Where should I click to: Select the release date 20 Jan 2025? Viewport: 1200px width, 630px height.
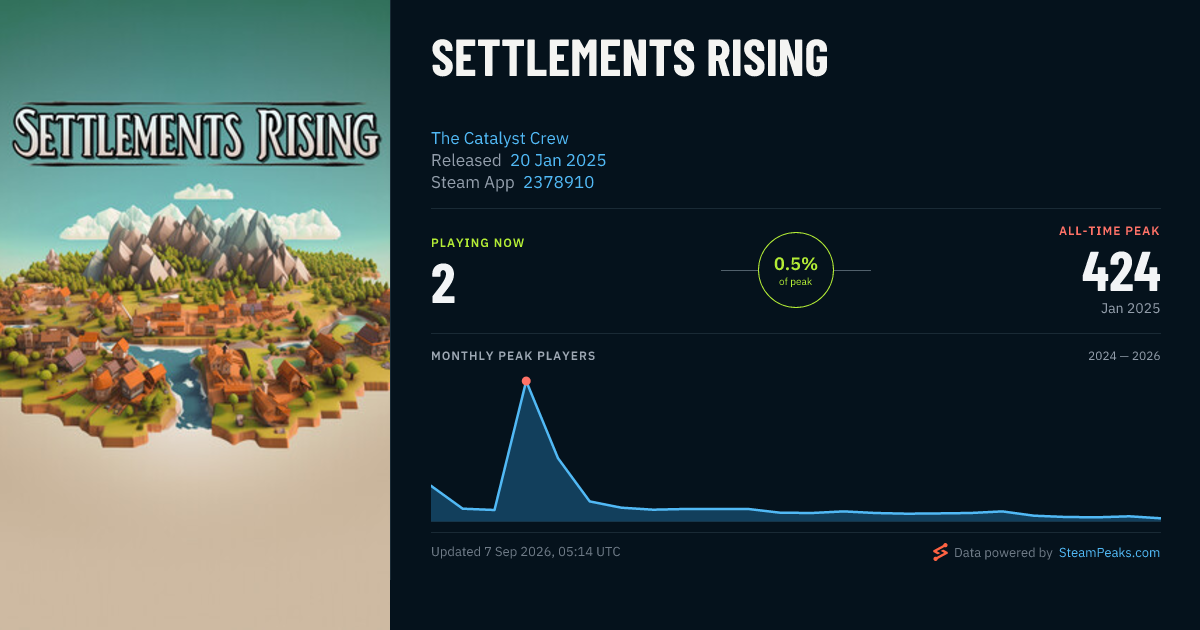tap(558, 160)
